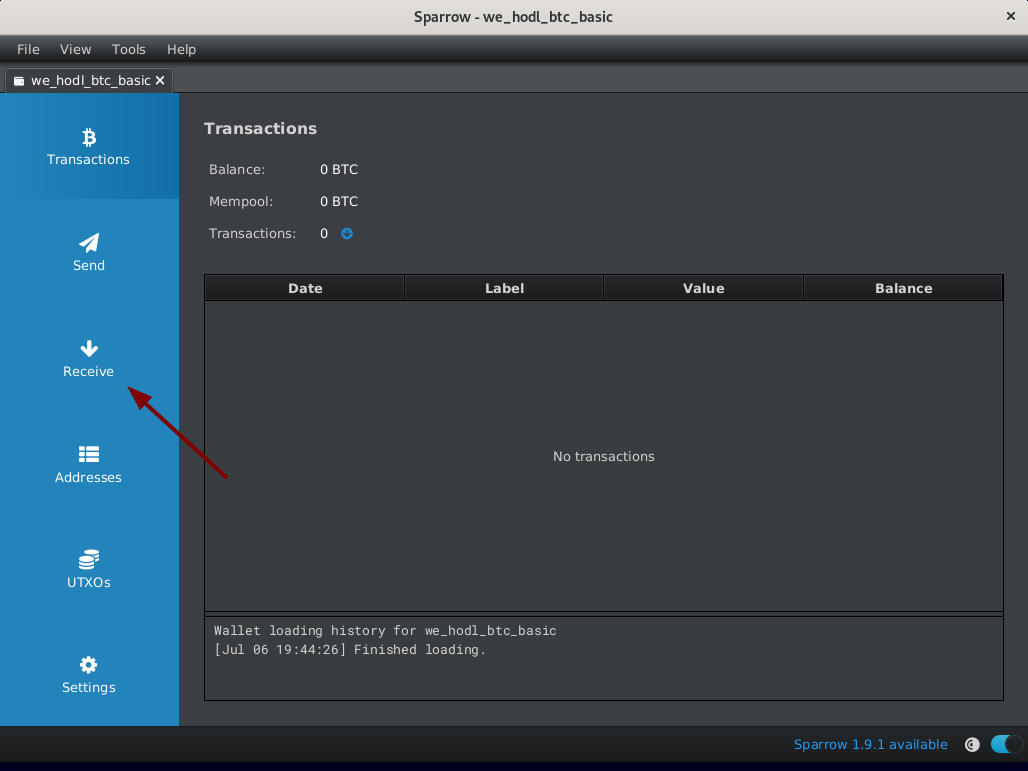Open the Transactions sidebar section
Screen dimensions: 1028x771
coord(89,147)
